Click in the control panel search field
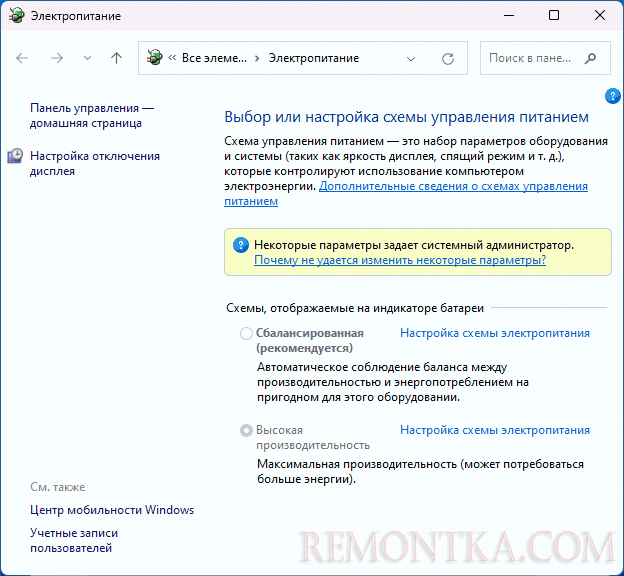The height and width of the screenshot is (576, 624). coord(540,59)
